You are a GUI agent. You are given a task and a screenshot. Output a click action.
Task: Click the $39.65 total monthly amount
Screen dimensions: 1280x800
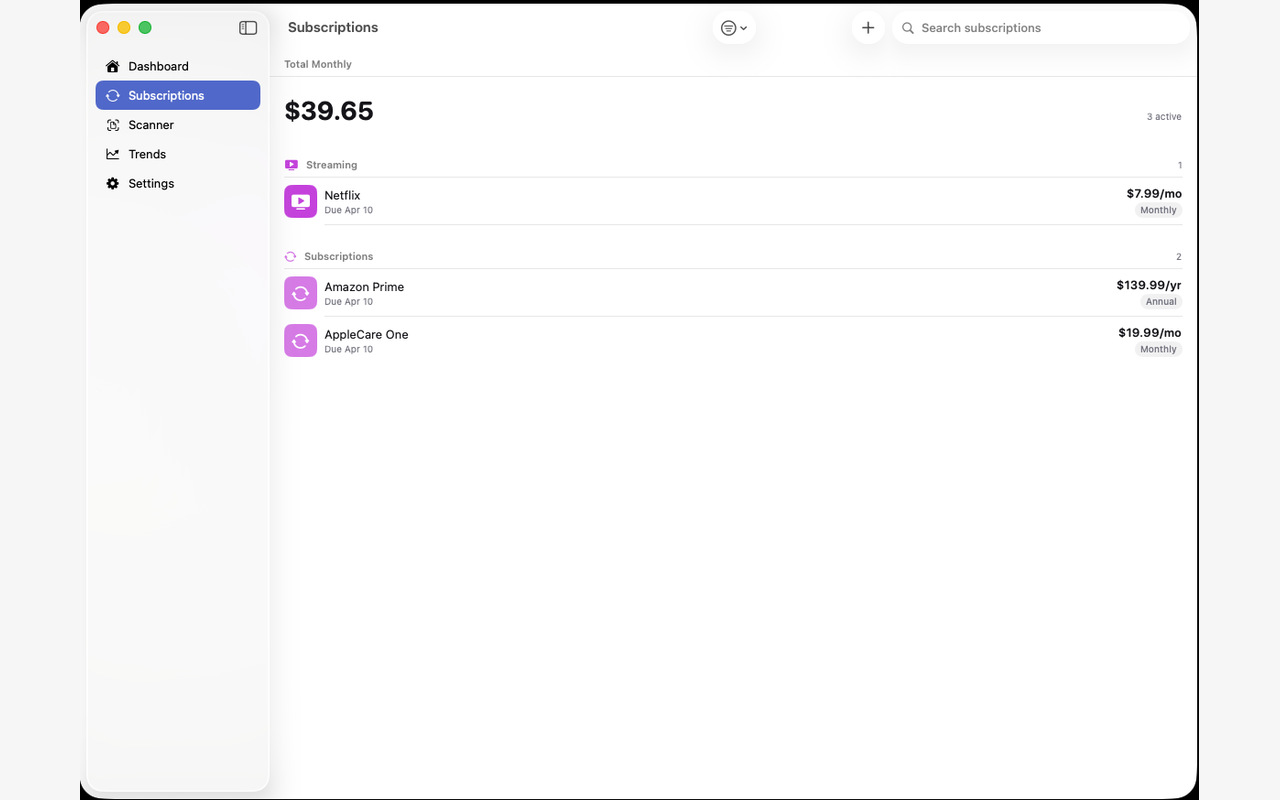329,111
